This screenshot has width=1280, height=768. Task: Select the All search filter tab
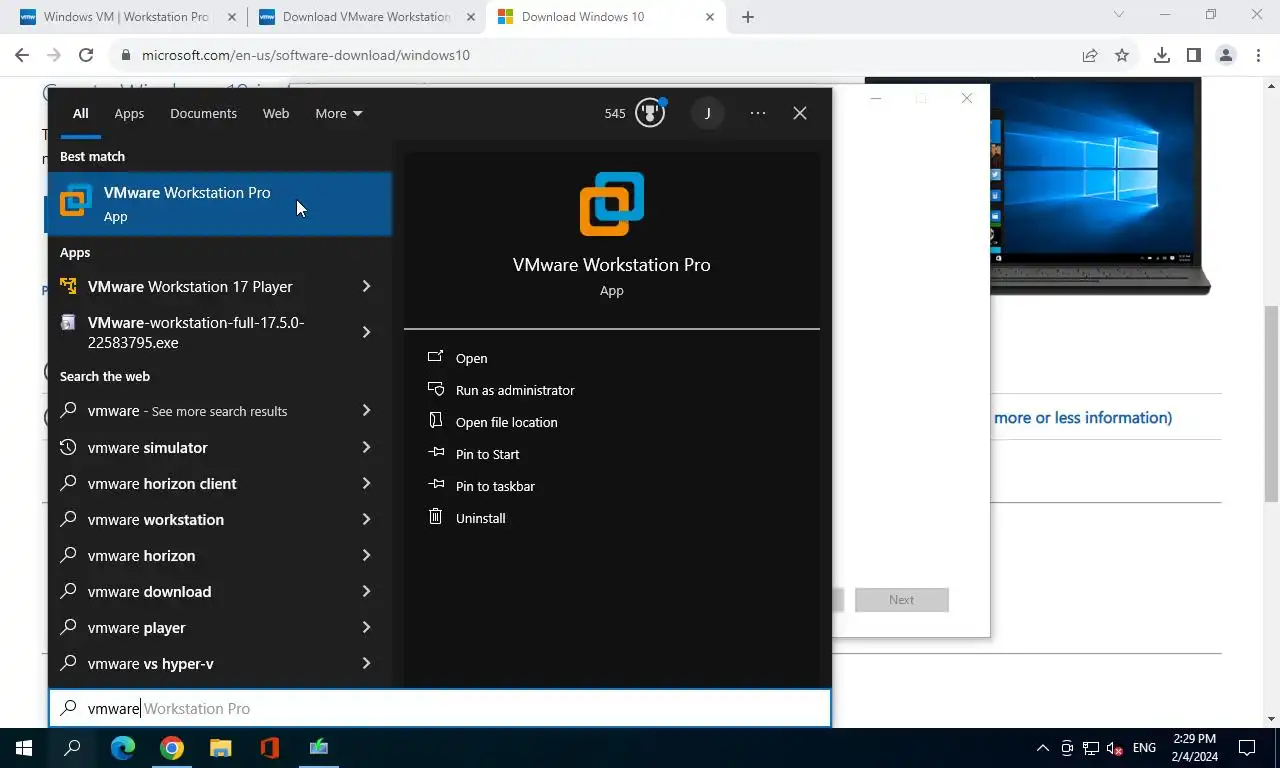pyautogui.click(x=80, y=113)
